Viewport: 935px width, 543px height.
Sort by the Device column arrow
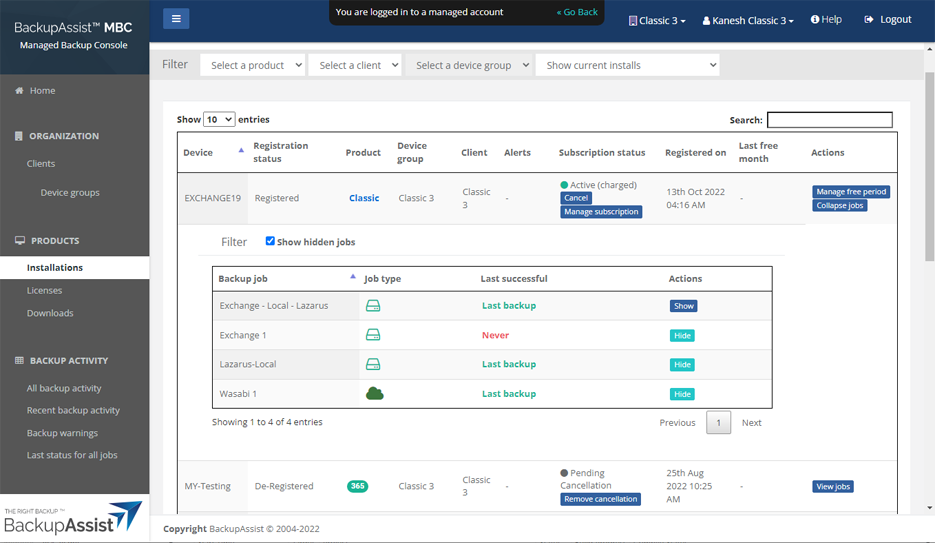click(x=241, y=150)
